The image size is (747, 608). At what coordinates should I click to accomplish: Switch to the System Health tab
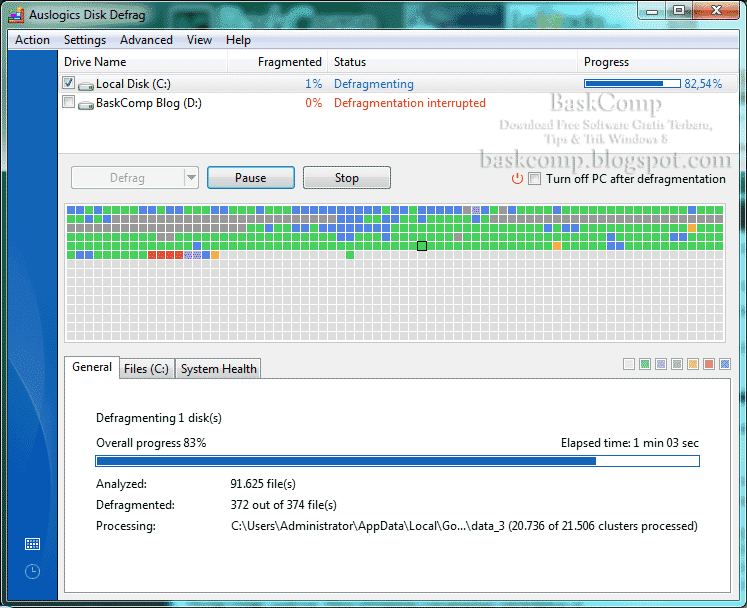[219, 369]
